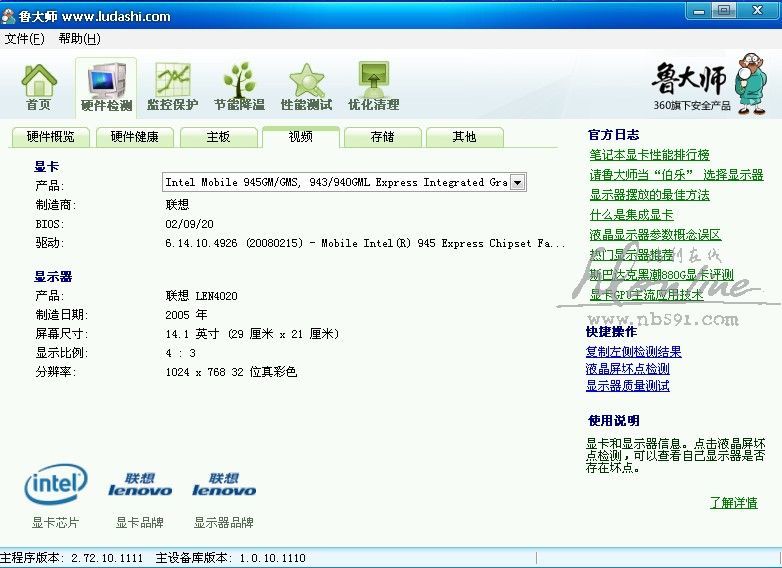The image size is (782, 568).
Task: Click the title bar app icon
Action: (x=8, y=16)
